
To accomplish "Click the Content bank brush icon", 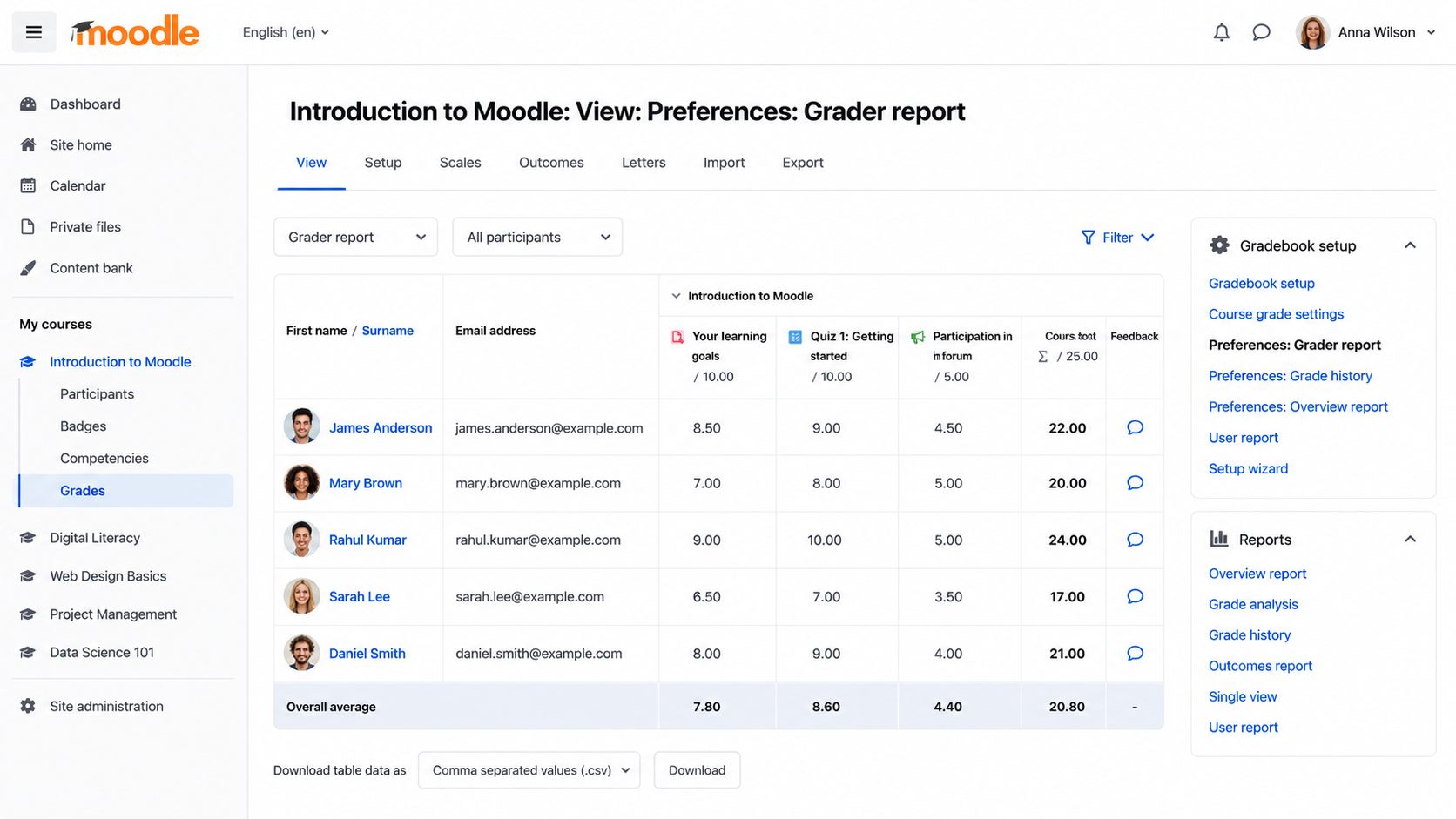I will [x=28, y=268].
